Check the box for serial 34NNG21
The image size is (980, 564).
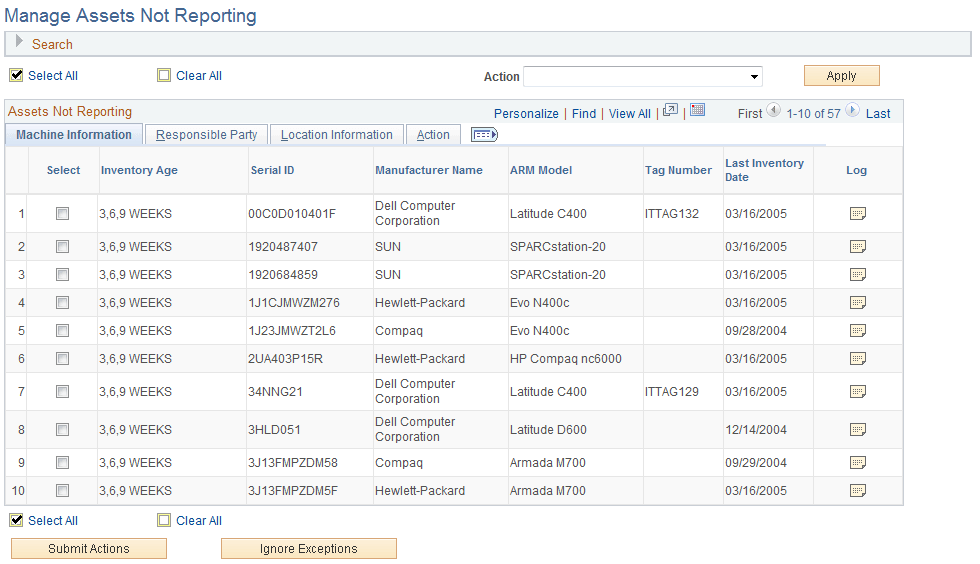(62, 391)
